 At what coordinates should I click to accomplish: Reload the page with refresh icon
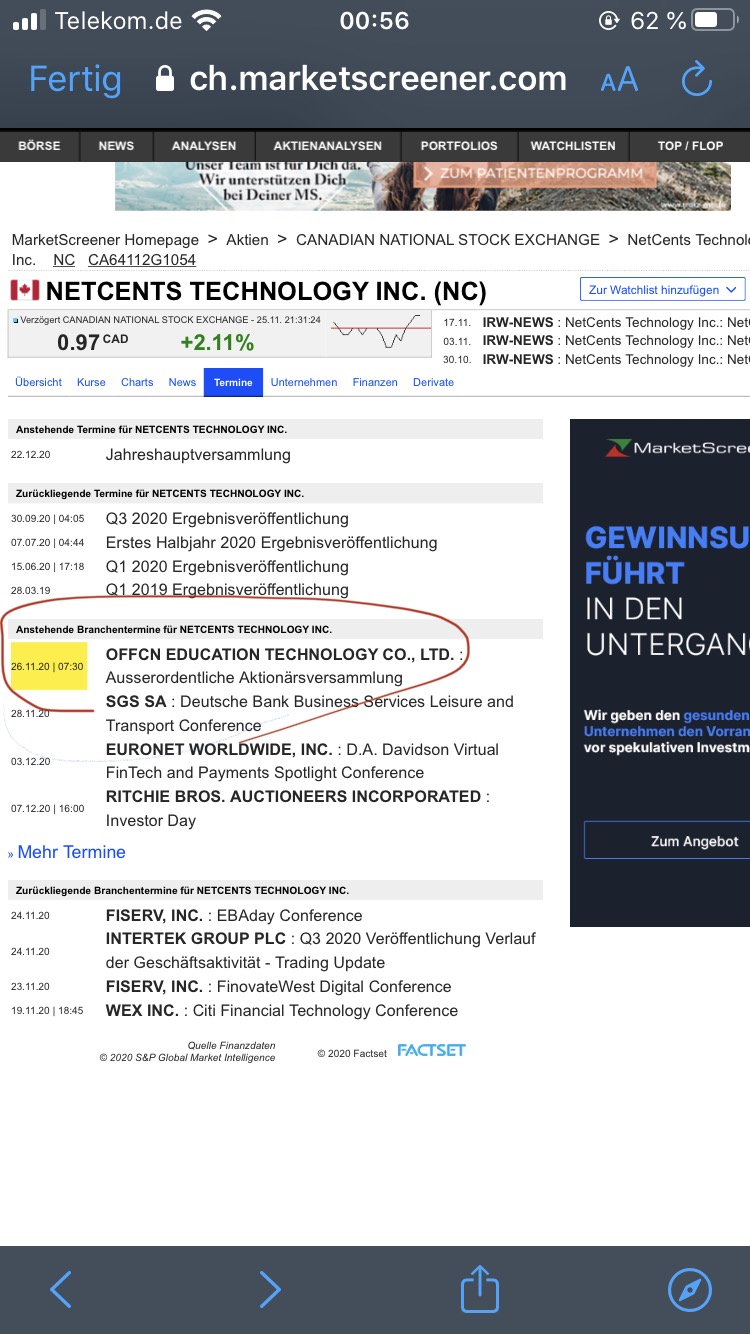pos(696,79)
